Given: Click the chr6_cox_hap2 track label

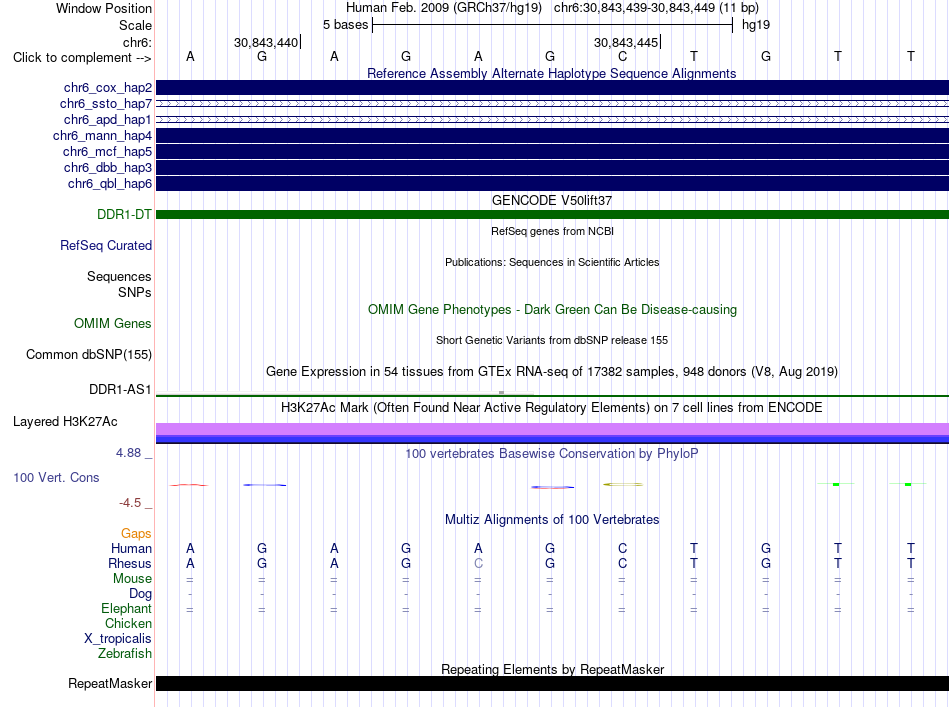Looking at the screenshot, I should (108, 88).
